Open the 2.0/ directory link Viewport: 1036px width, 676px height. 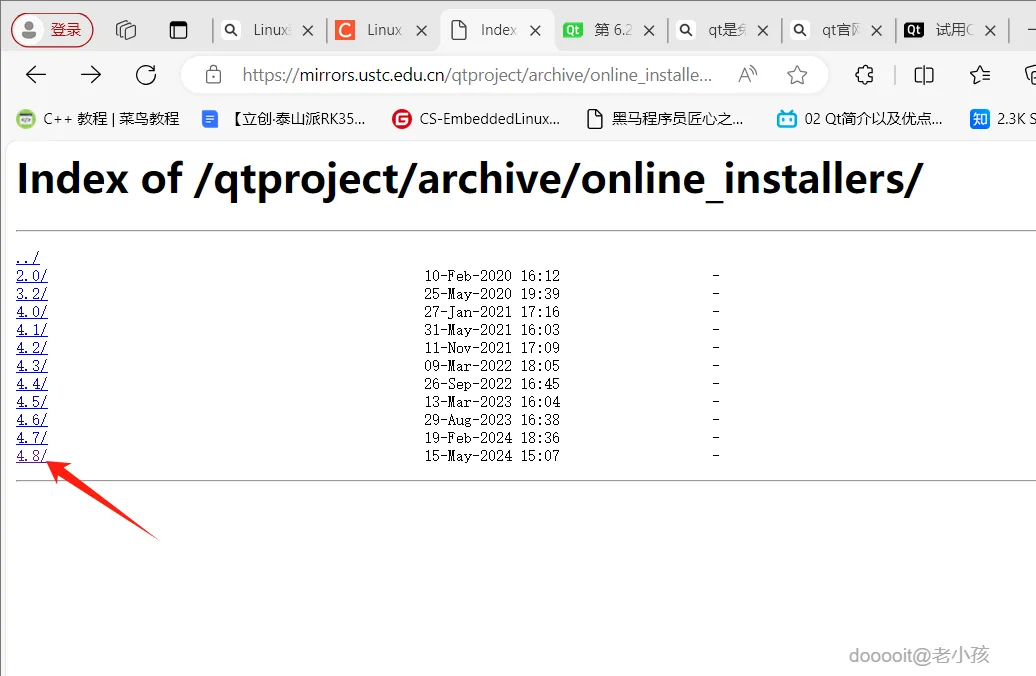tap(32, 275)
